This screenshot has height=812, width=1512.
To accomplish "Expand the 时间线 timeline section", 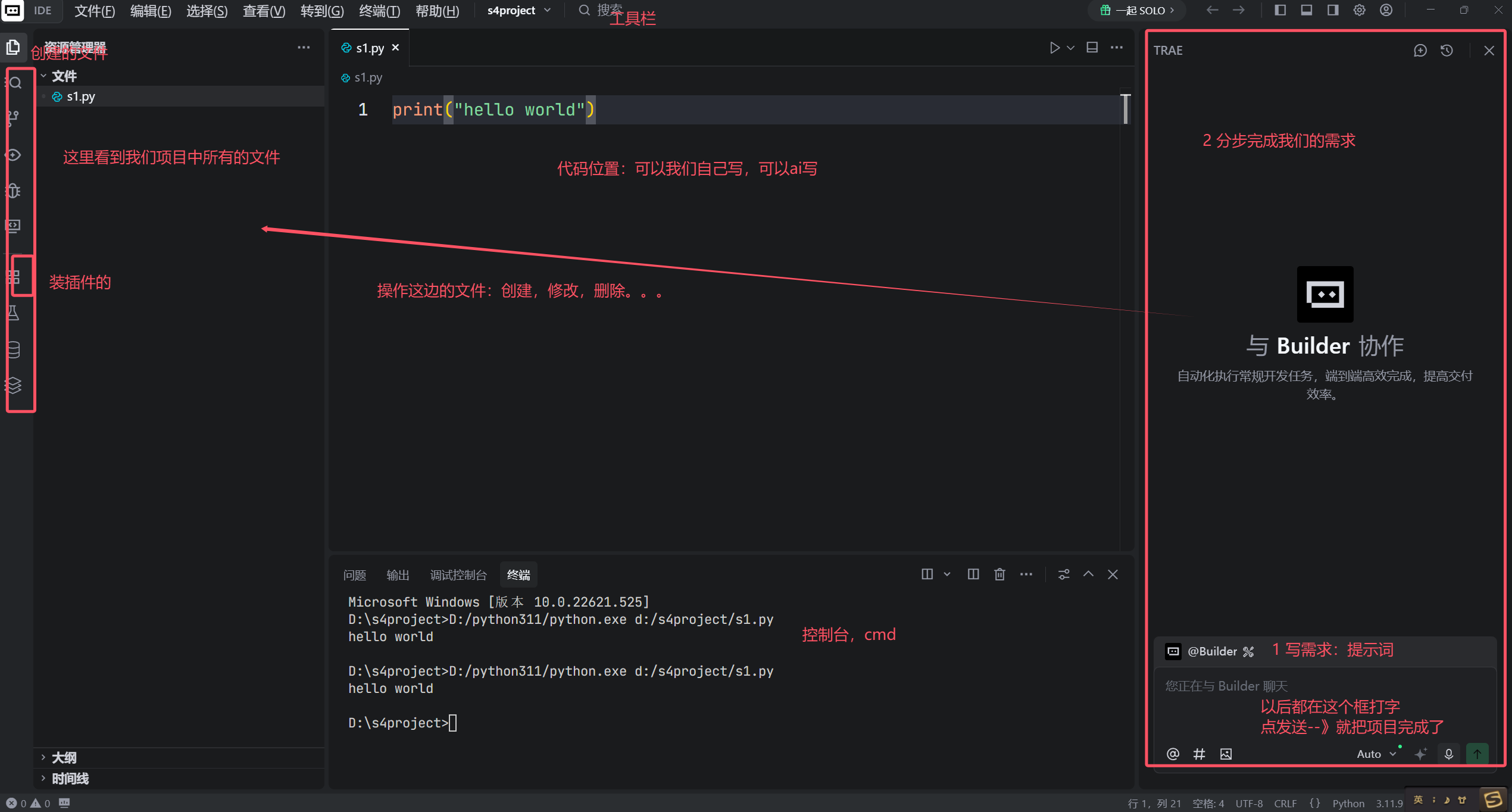I will 70,779.
